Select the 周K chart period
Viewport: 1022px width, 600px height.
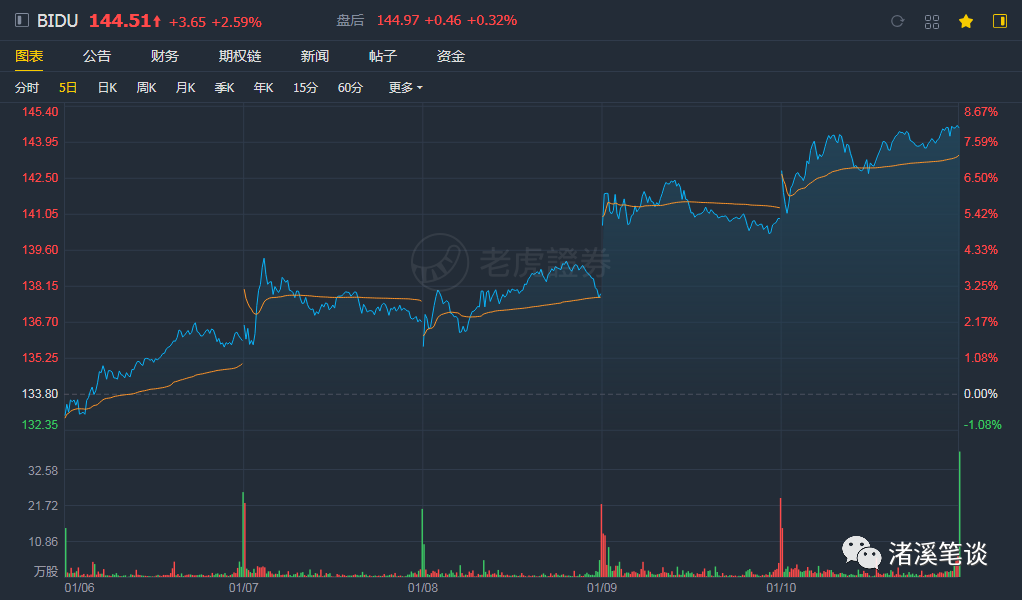pos(146,87)
